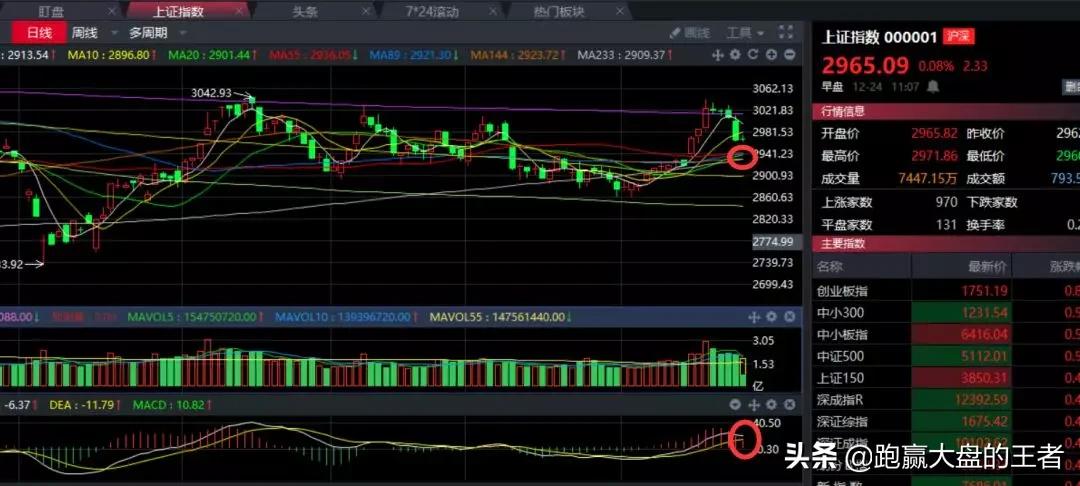Viewport: 1080px width, 486px height.
Task: Click the 上涨家数 970 value
Action: click(x=947, y=202)
